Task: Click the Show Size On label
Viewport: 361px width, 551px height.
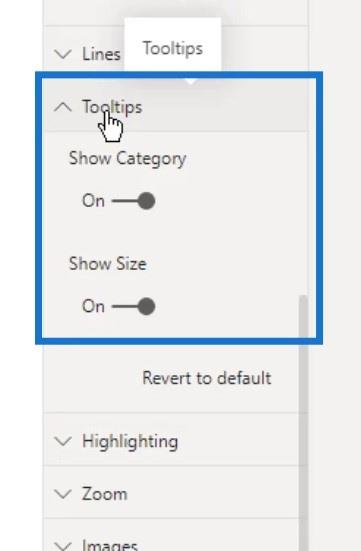Action: 94,306
